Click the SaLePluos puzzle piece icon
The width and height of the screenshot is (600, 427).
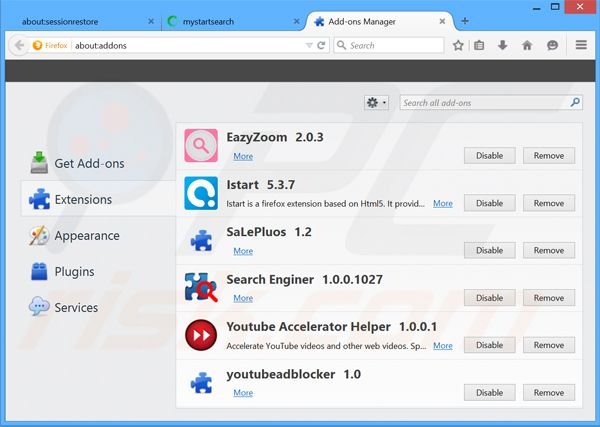point(201,241)
